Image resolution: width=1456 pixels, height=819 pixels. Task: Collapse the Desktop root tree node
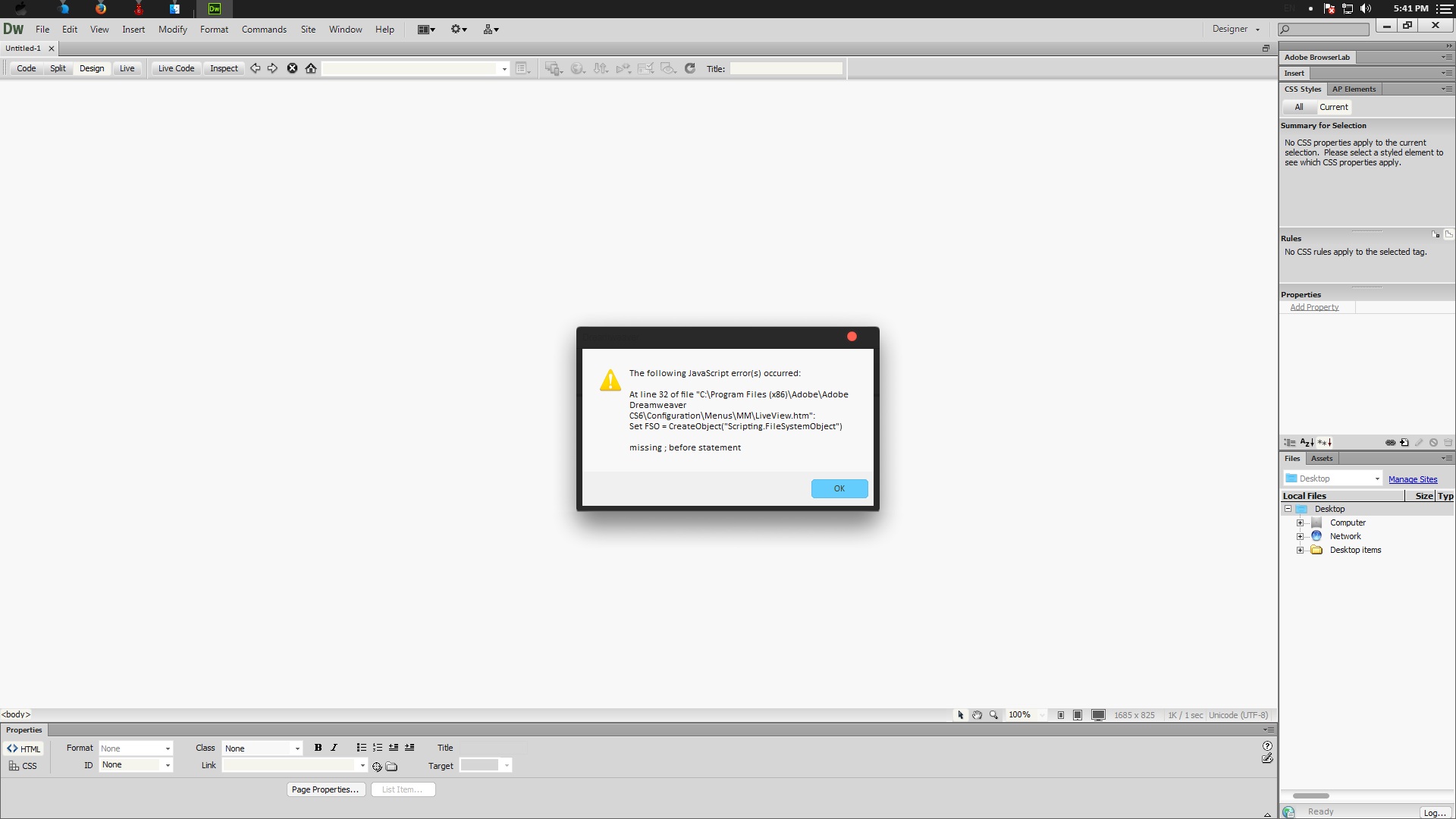point(1288,509)
